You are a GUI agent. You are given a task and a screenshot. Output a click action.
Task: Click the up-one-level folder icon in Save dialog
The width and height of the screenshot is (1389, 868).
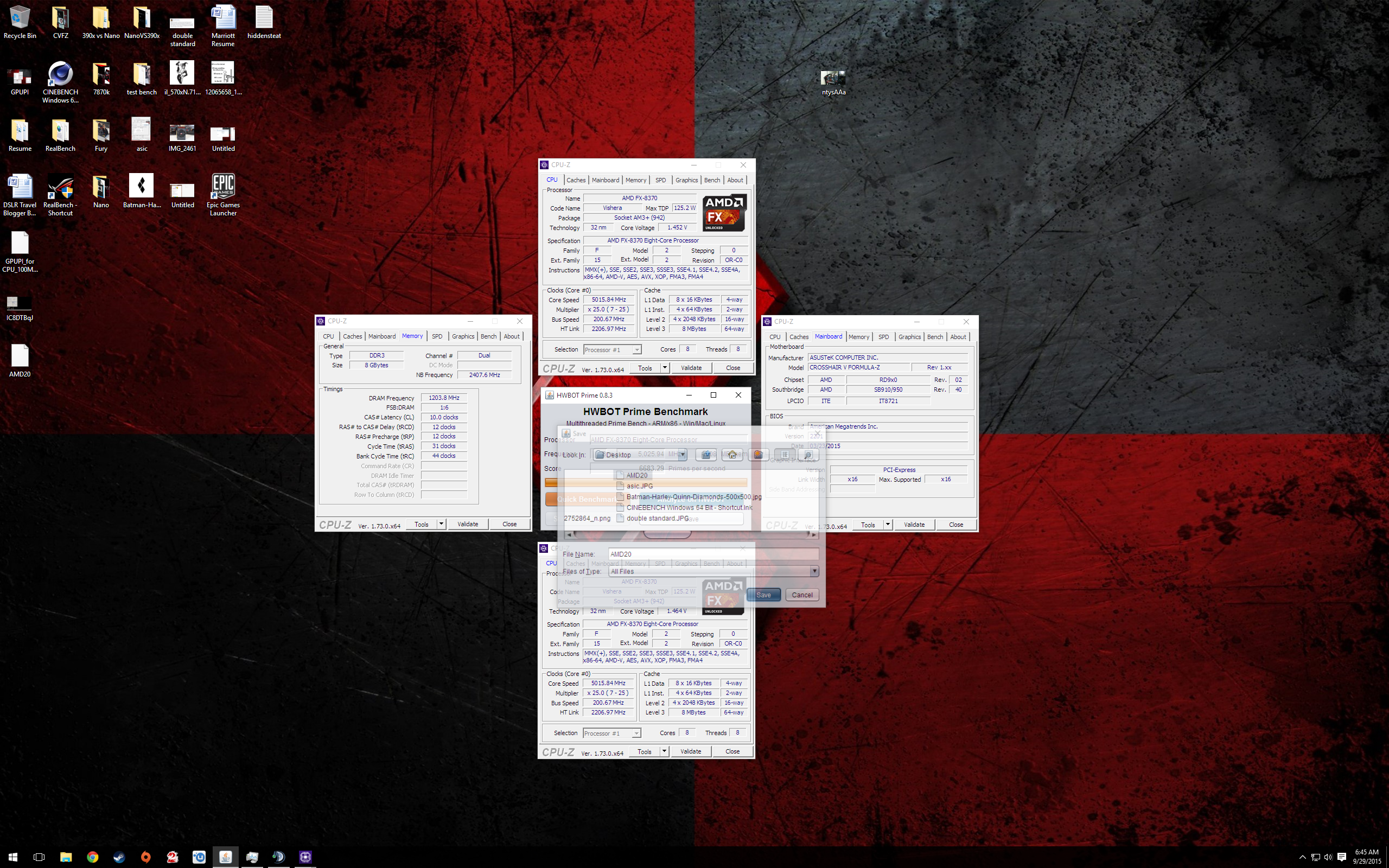pyautogui.click(x=706, y=455)
